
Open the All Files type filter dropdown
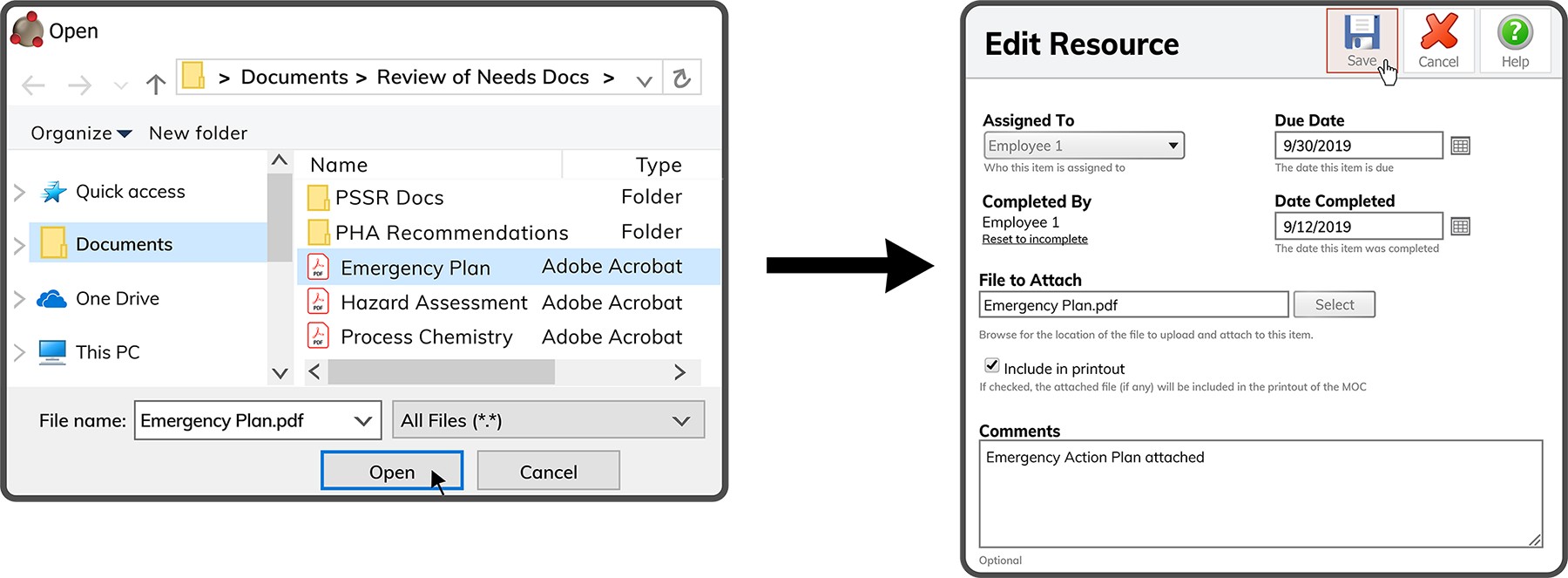548,420
